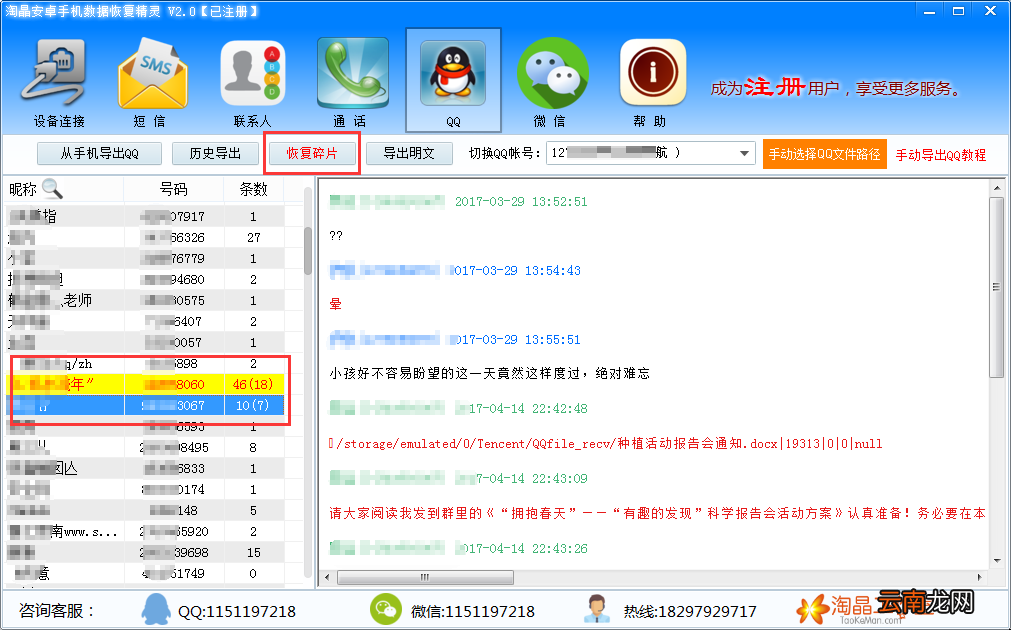Click the 微信:1151197218 support text
The image size is (1011, 630).
pos(473,611)
